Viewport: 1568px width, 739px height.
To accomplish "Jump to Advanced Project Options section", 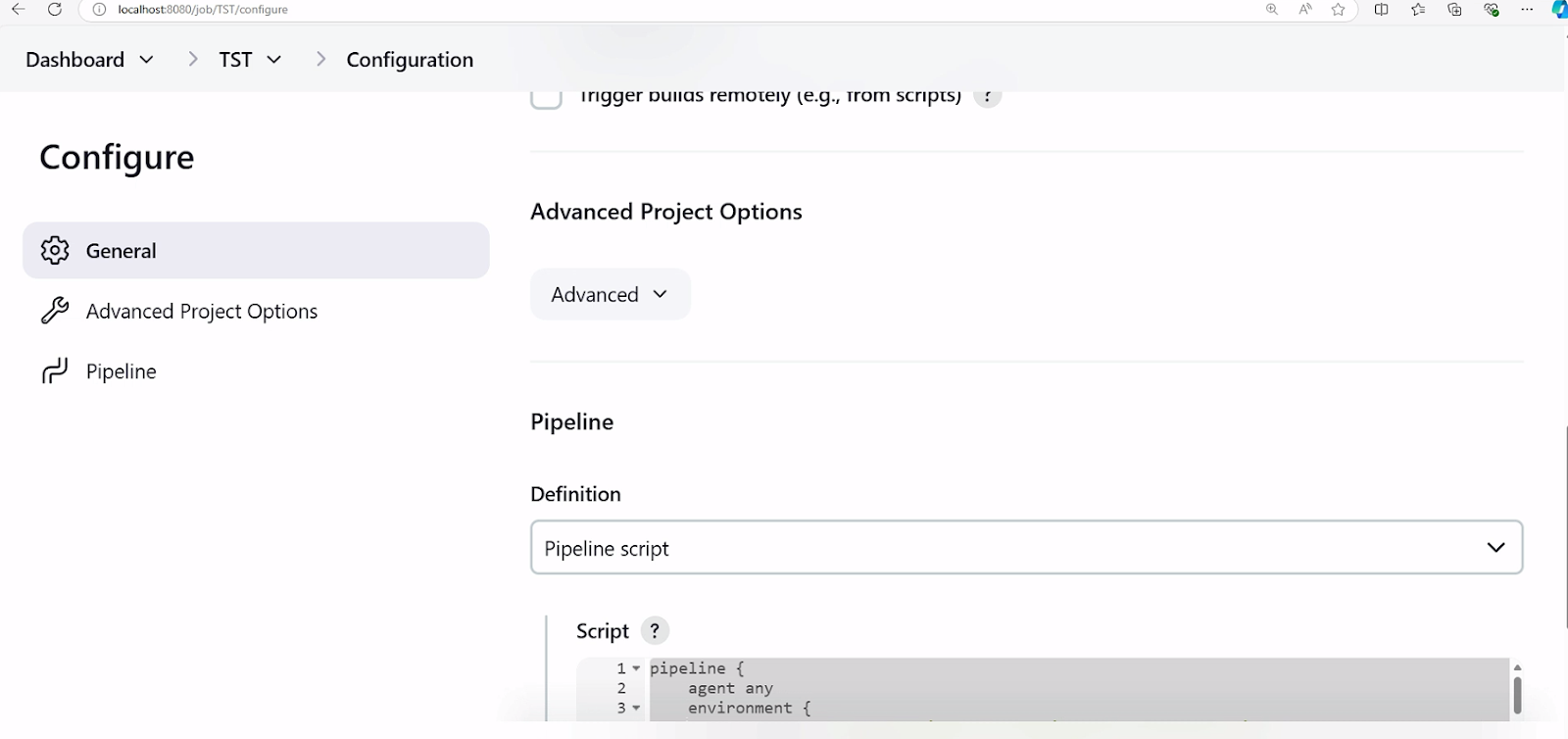I will (202, 311).
